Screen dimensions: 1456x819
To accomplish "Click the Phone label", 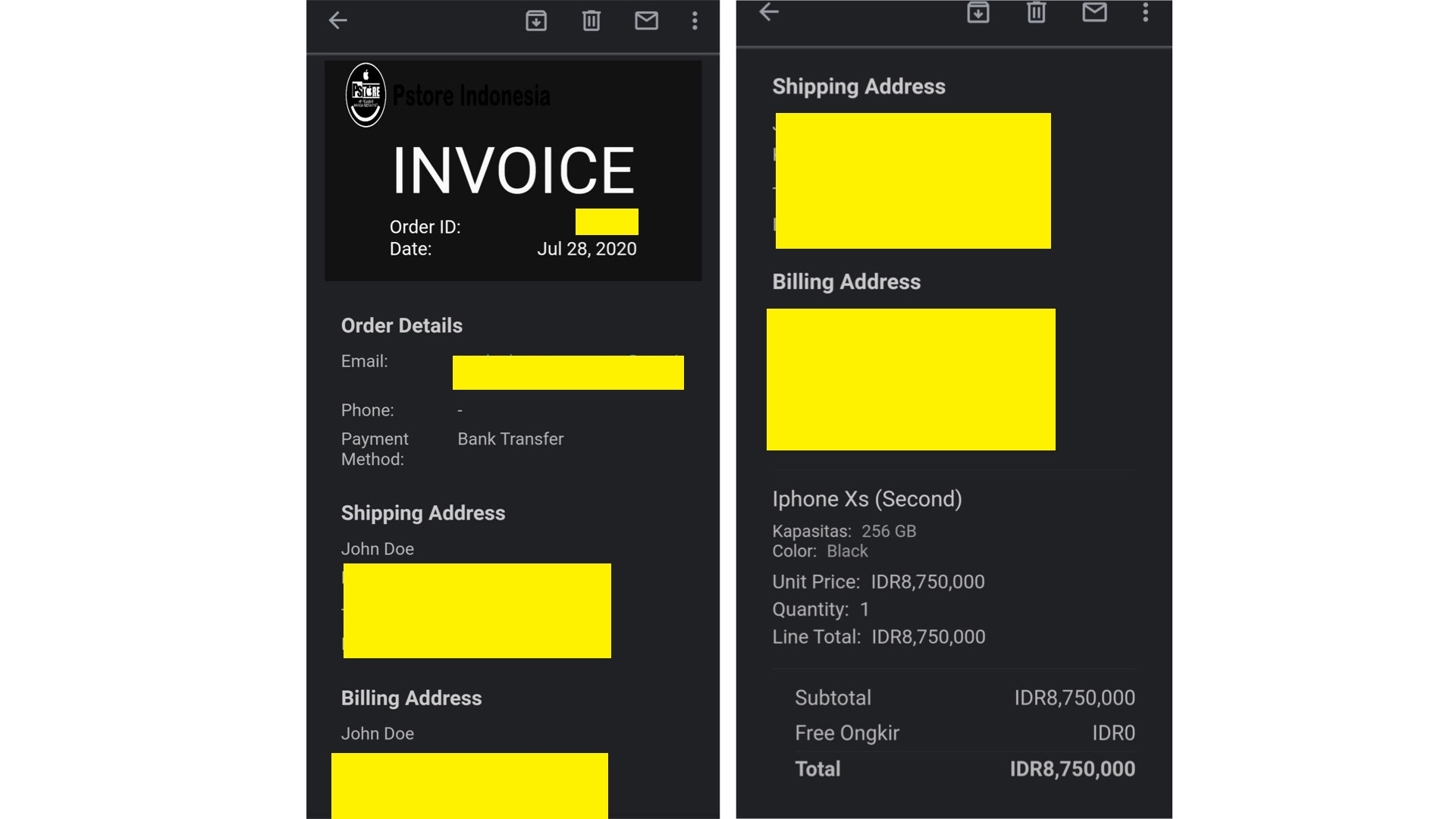I will 367,410.
